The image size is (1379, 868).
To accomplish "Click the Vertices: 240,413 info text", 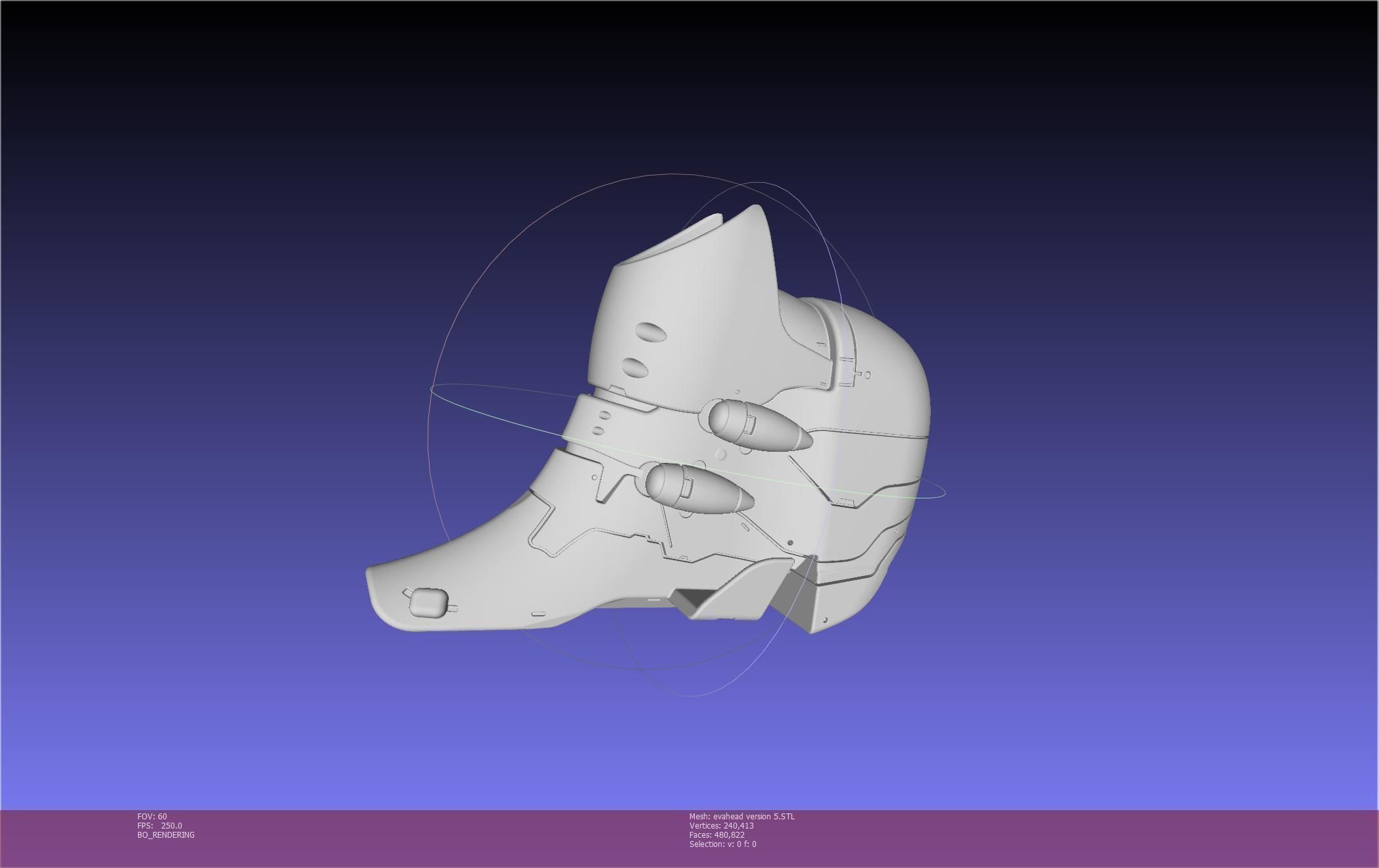I will point(721,825).
